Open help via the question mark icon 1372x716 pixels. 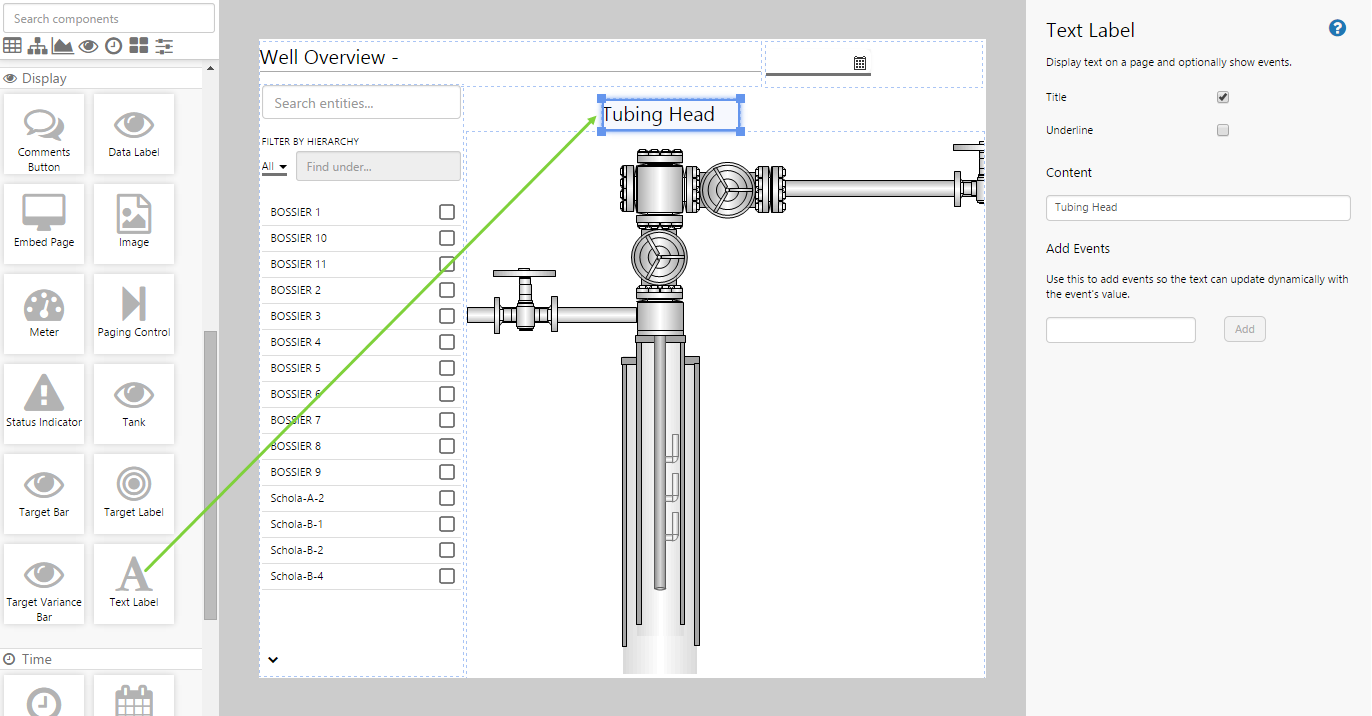click(x=1337, y=28)
